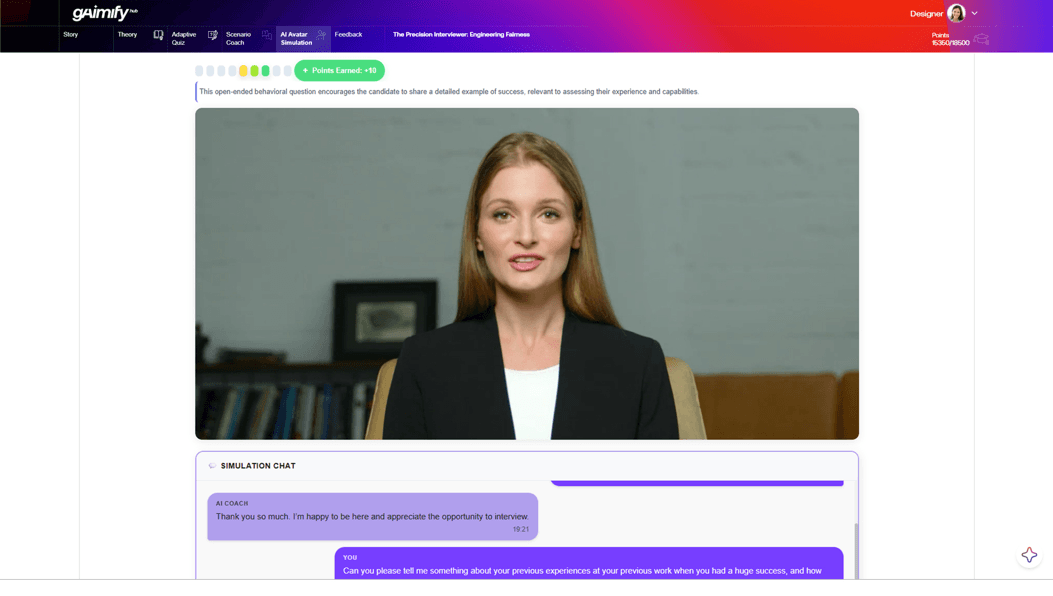Click the Points Earned +10 badge
Screen dimensions: 1053x596
point(338,70)
